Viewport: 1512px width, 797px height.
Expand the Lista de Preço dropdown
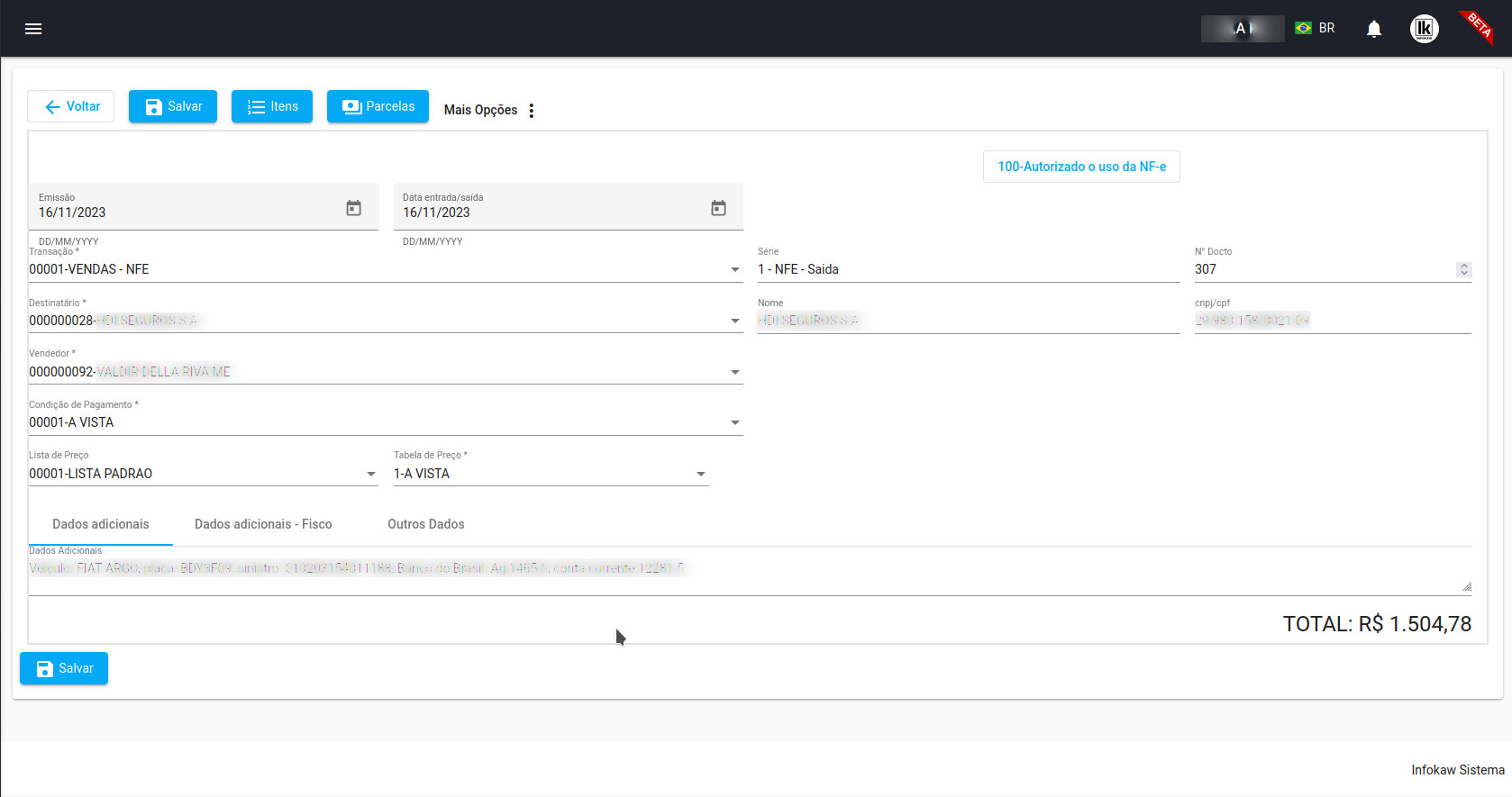point(371,474)
